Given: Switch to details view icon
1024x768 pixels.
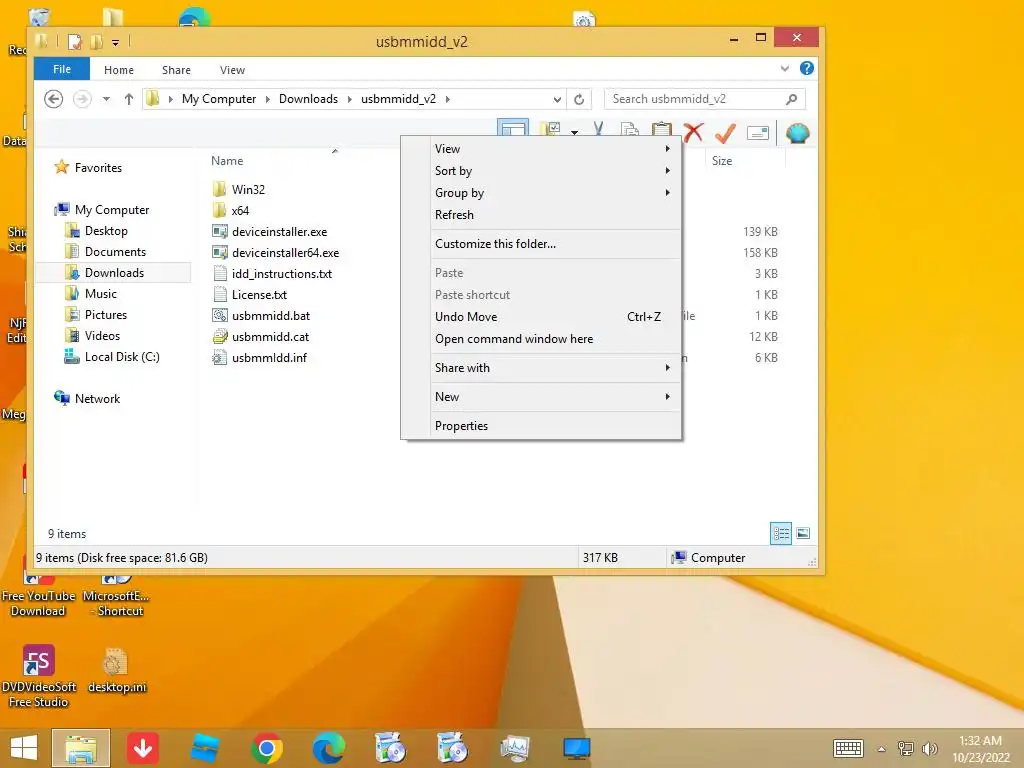Looking at the screenshot, I should (781, 534).
